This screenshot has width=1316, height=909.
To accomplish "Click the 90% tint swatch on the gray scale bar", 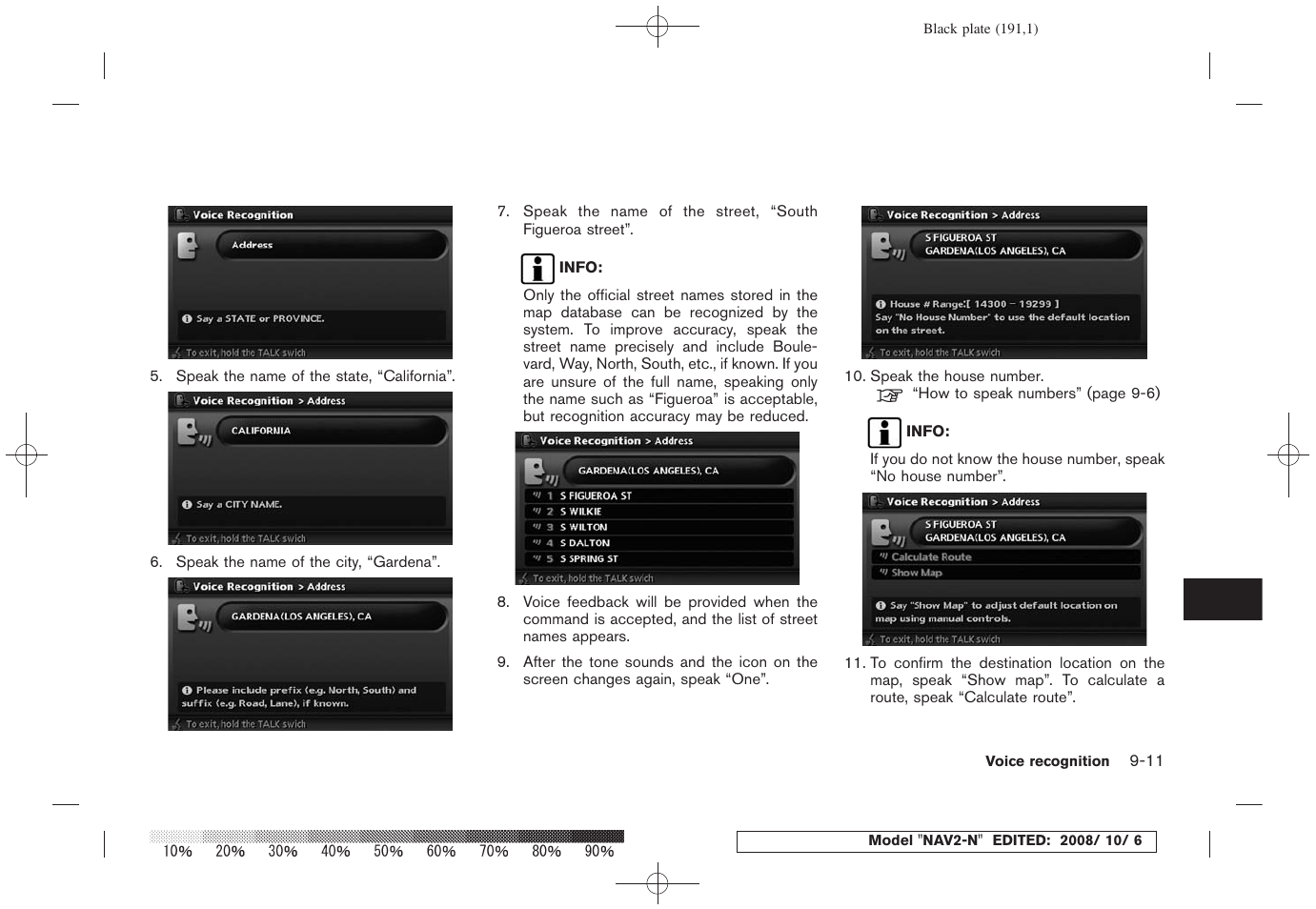I will 598,837.
